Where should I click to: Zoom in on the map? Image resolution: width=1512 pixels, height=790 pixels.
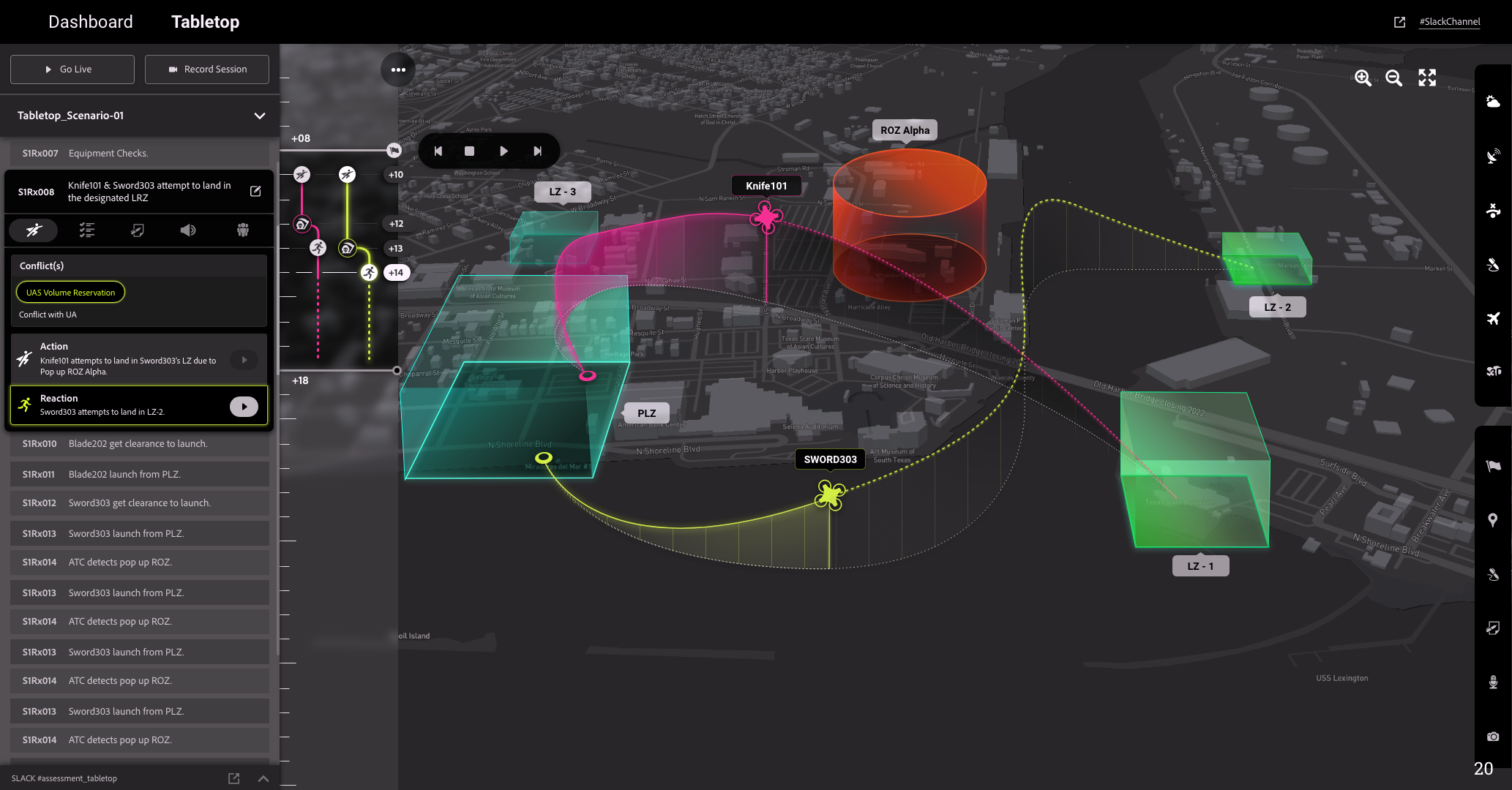pyautogui.click(x=1362, y=78)
